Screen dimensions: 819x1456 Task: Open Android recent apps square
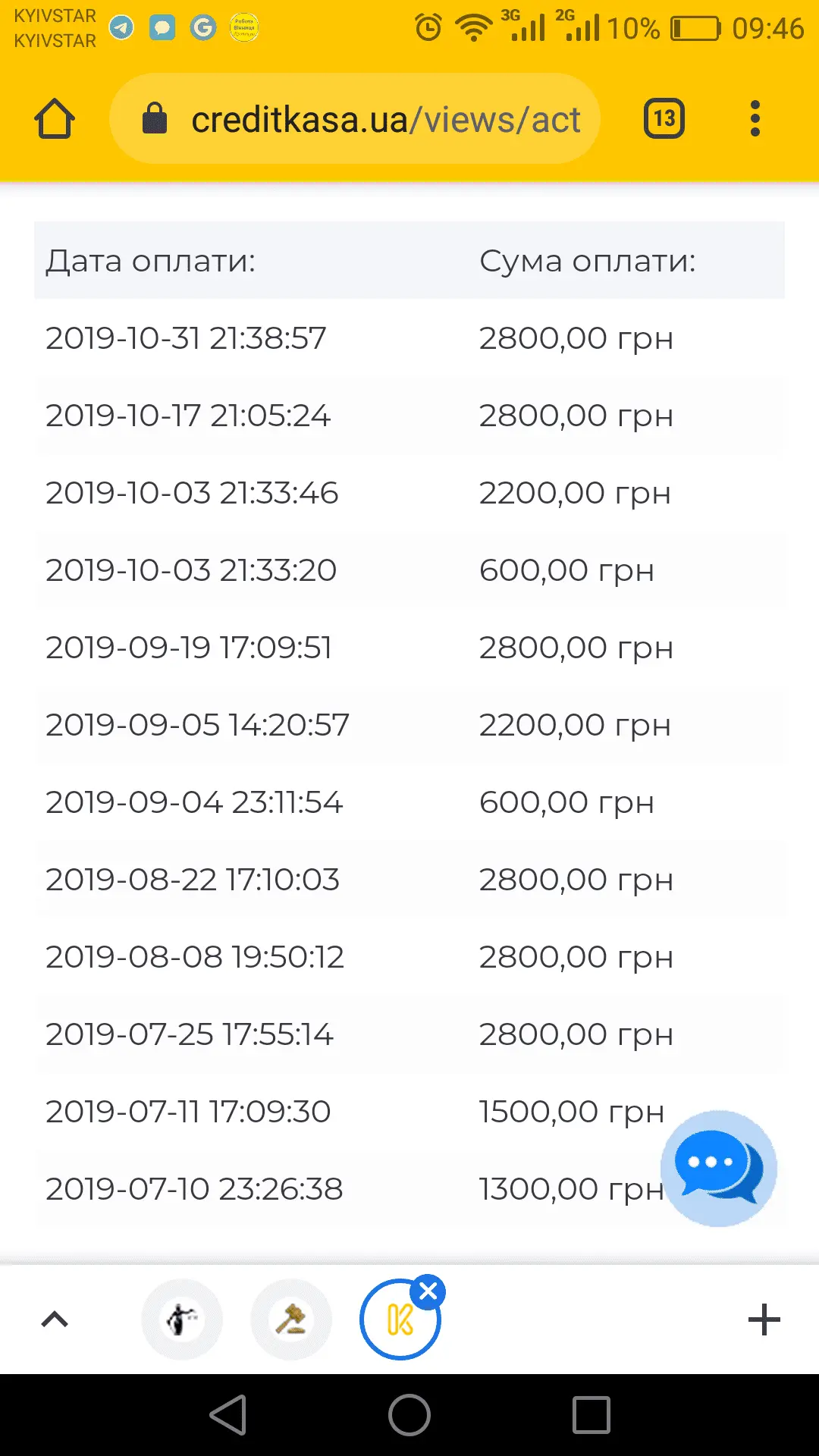[x=591, y=1415]
